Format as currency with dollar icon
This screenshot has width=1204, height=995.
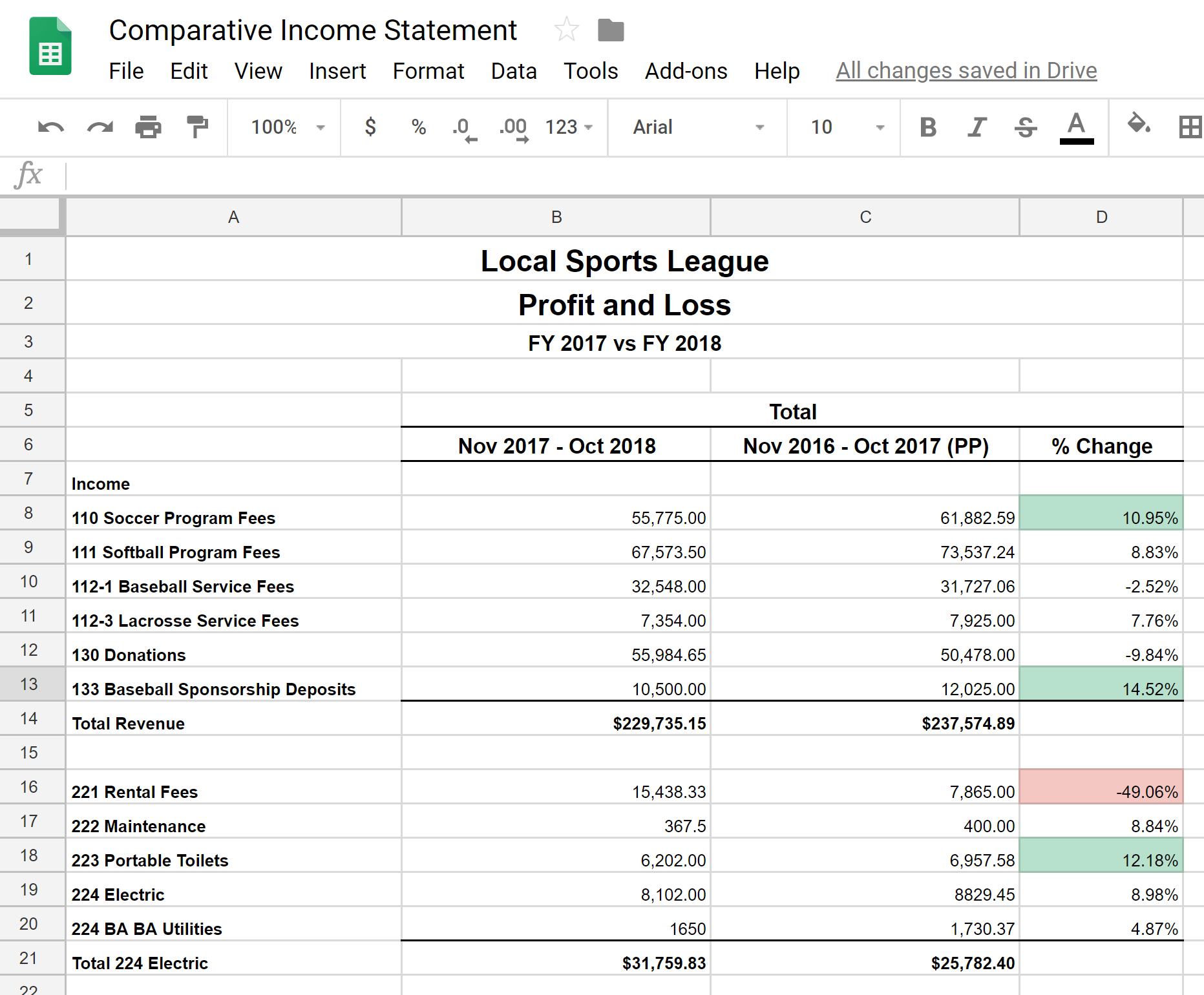click(x=370, y=127)
